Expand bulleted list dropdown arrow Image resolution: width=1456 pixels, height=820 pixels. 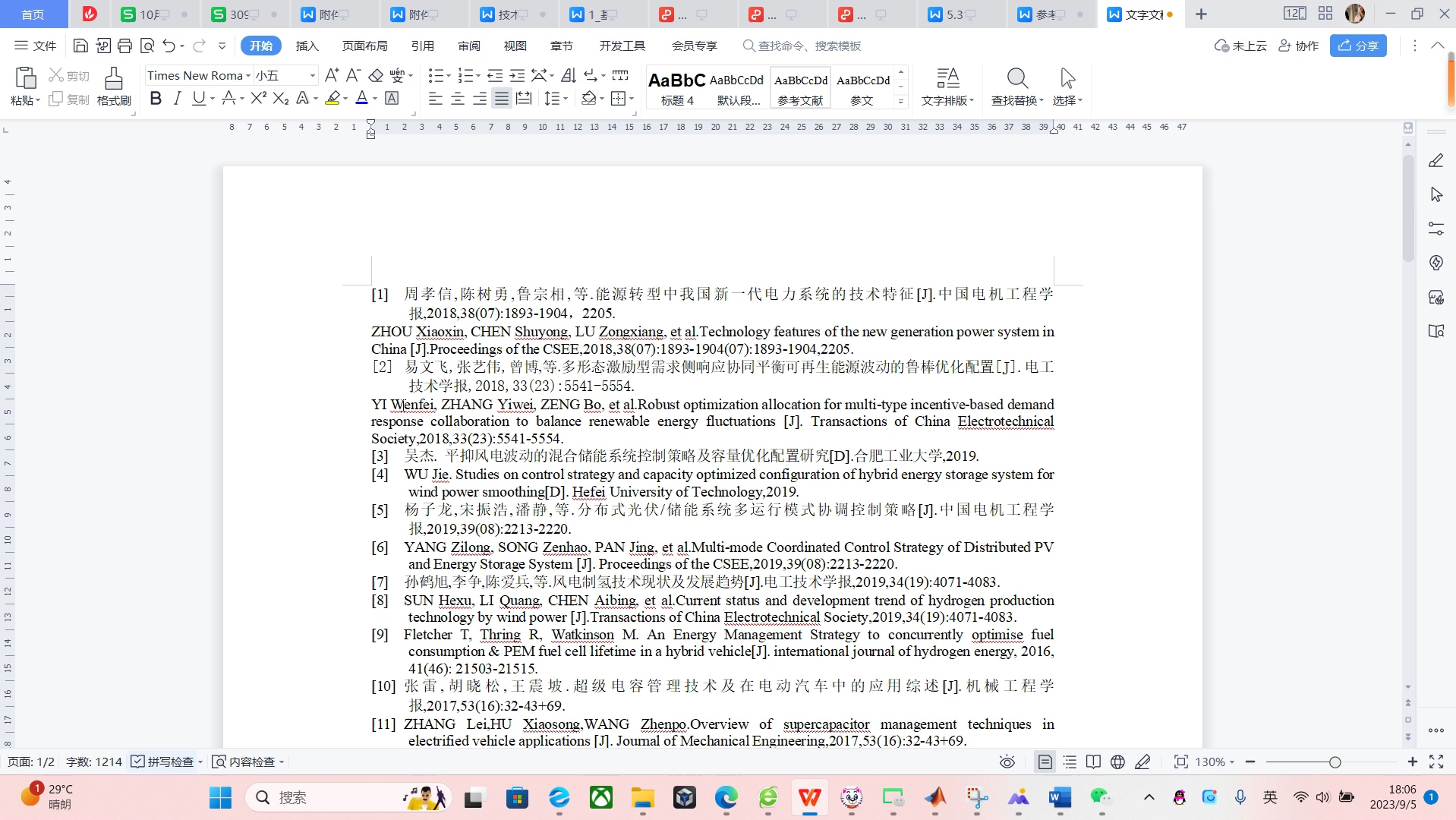[449, 76]
